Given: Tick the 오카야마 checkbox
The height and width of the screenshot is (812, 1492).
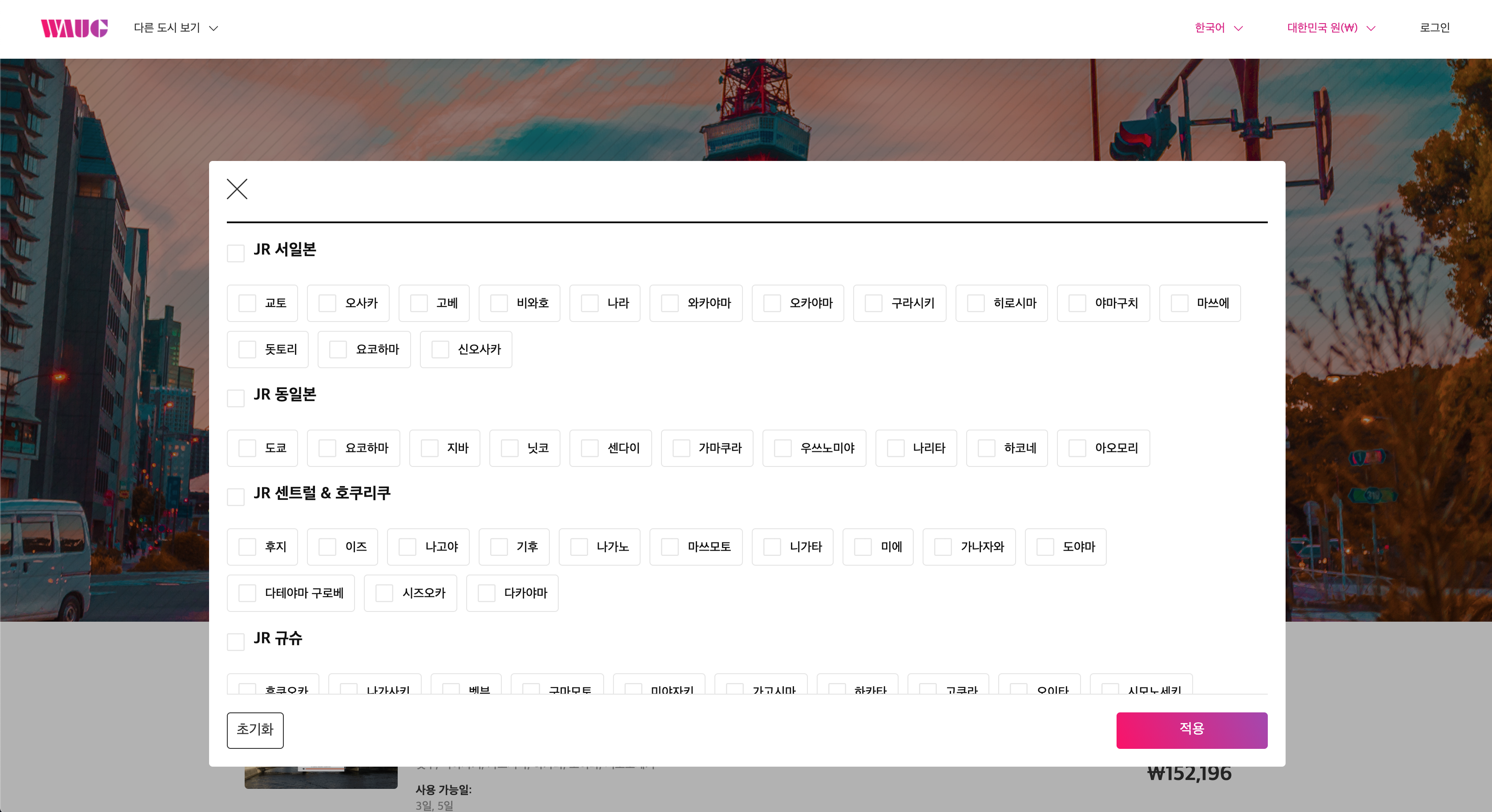Looking at the screenshot, I should click(x=772, y=303).
